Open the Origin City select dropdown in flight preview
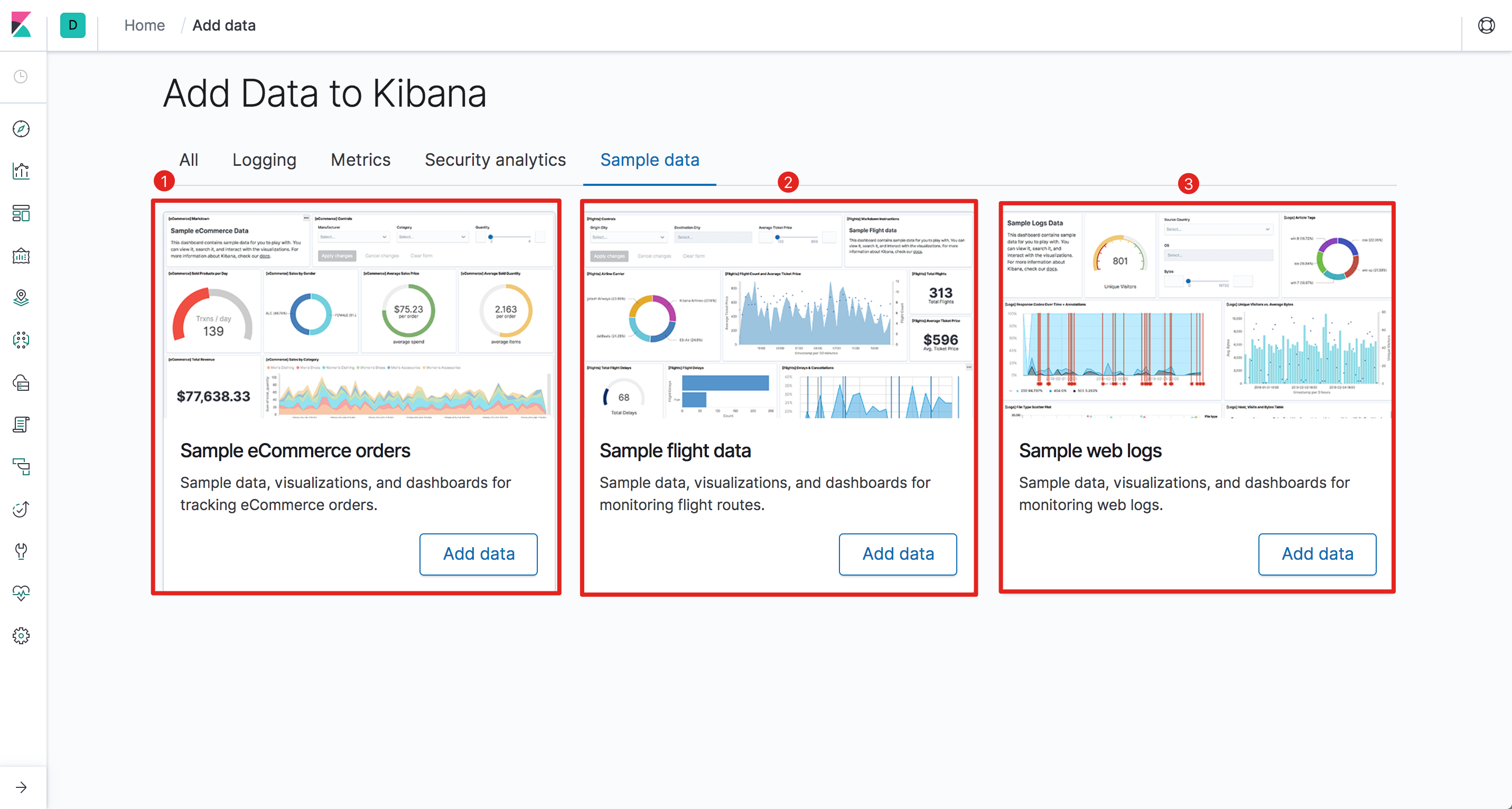1512x809 pixels. 628,237
